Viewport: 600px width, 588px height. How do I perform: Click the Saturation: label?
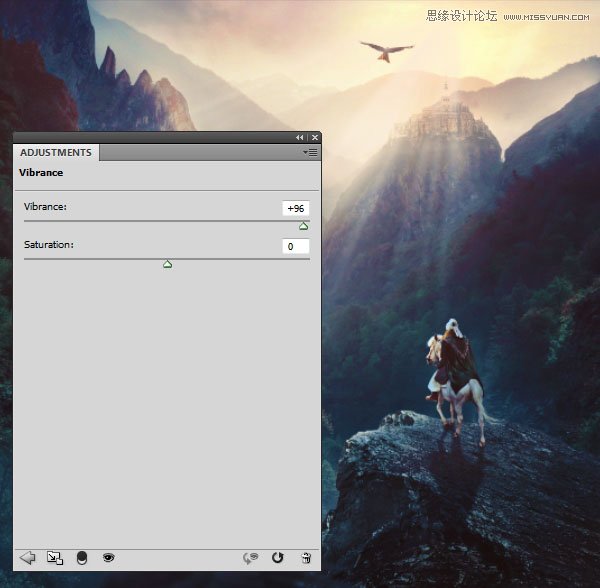pyautogui.click(x=49, y=244)
